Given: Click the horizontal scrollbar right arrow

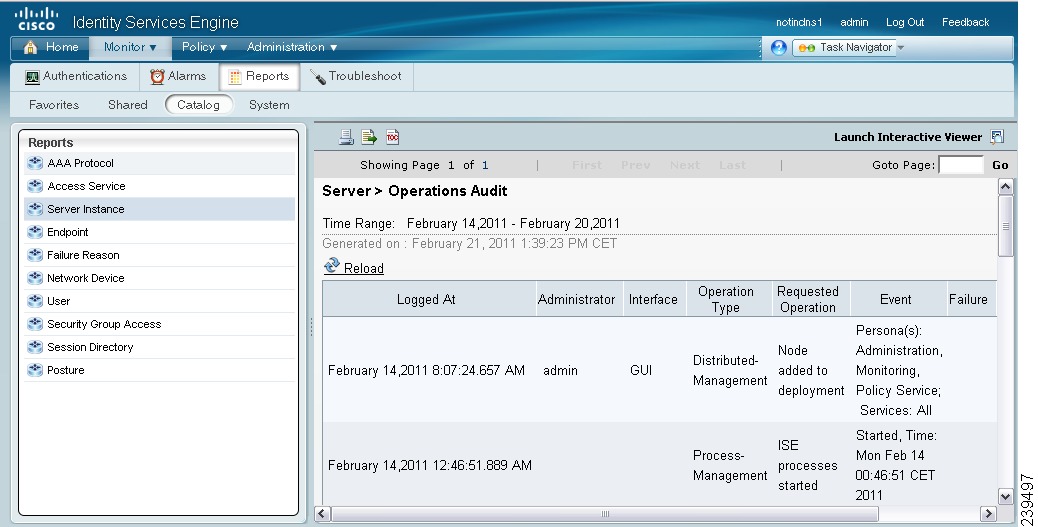Looking at the screenshot, I should (988, 514).
